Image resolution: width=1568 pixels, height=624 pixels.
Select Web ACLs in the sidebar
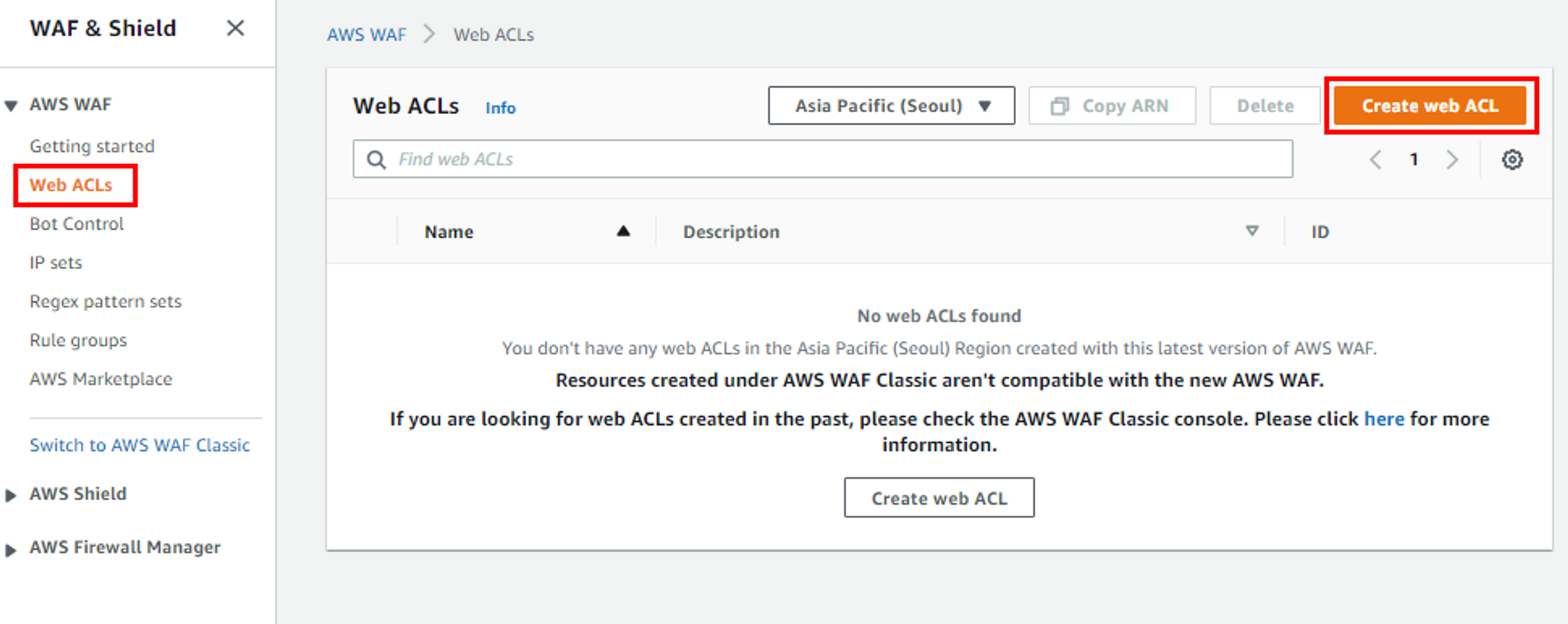pyautogui.click(x=71, y=185)
